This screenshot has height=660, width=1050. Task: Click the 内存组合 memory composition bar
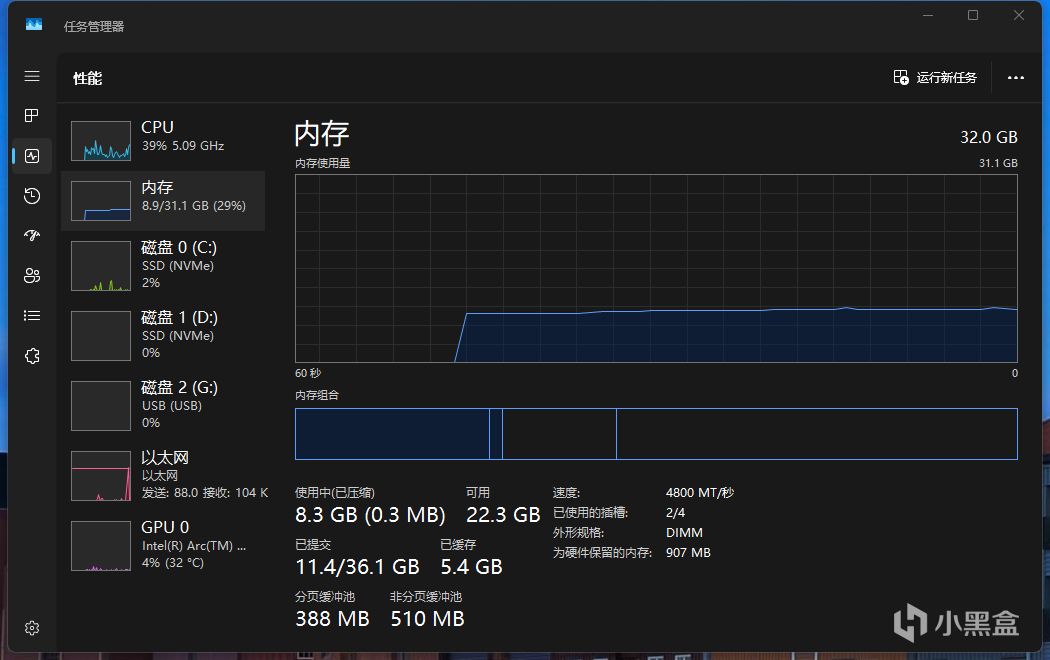click(656, 434)
